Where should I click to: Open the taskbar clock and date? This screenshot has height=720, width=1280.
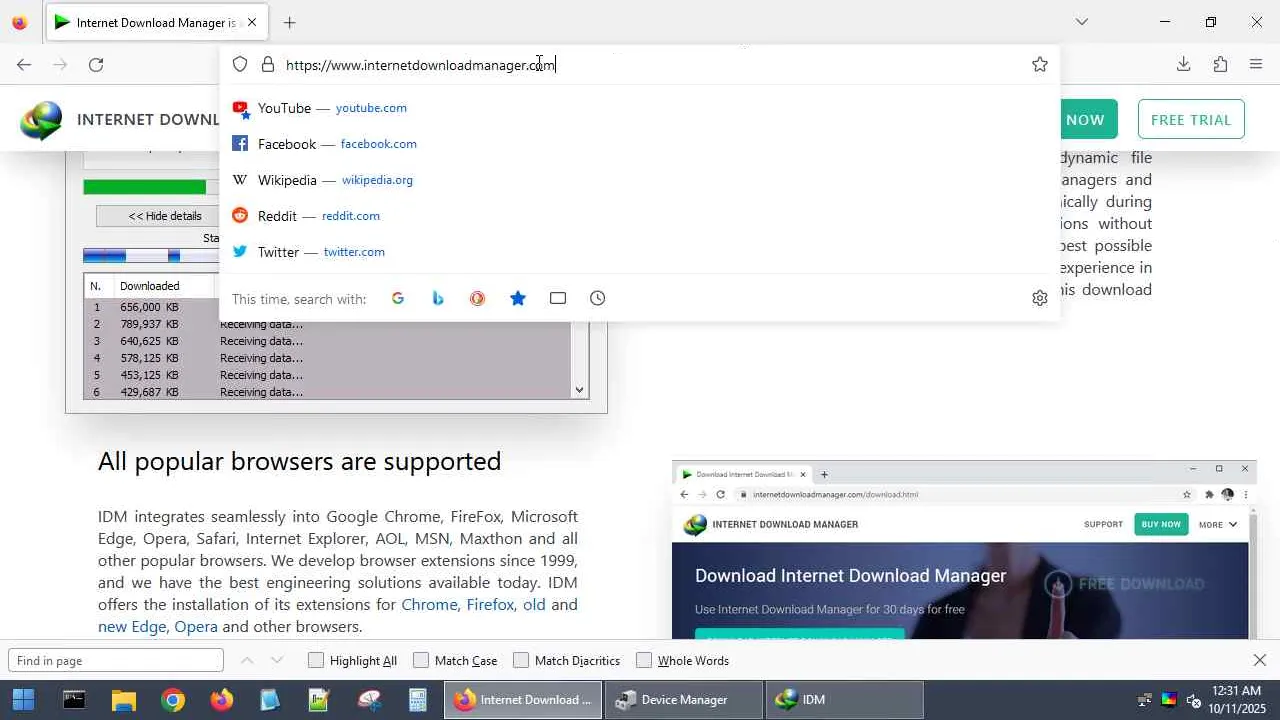coord(1236,700)
